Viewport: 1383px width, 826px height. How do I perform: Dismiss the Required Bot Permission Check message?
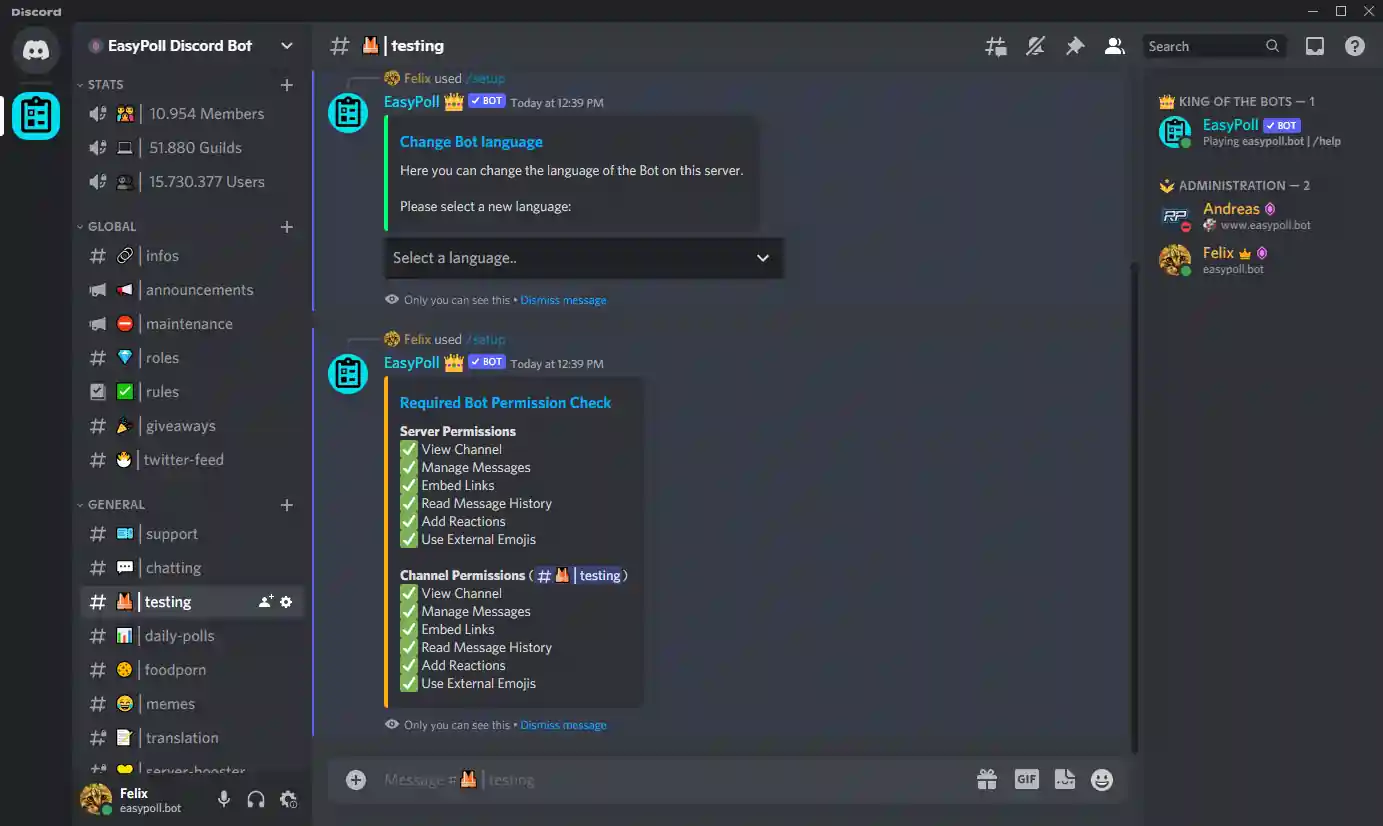[563, 725]
